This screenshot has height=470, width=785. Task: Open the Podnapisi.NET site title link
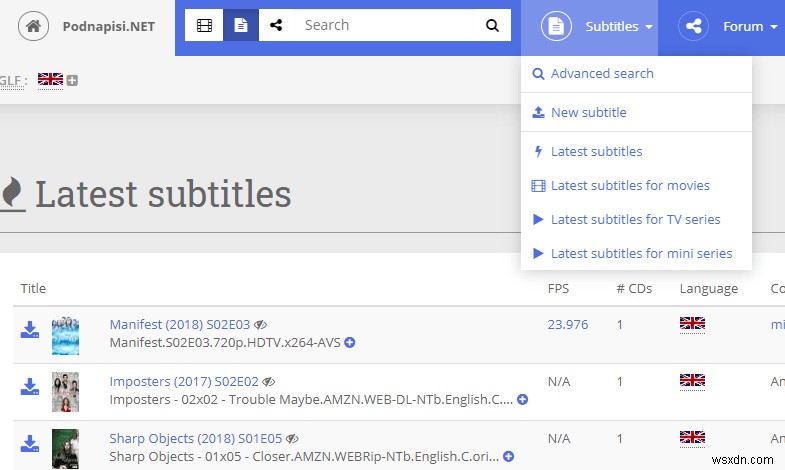click(x=109, y=27)
